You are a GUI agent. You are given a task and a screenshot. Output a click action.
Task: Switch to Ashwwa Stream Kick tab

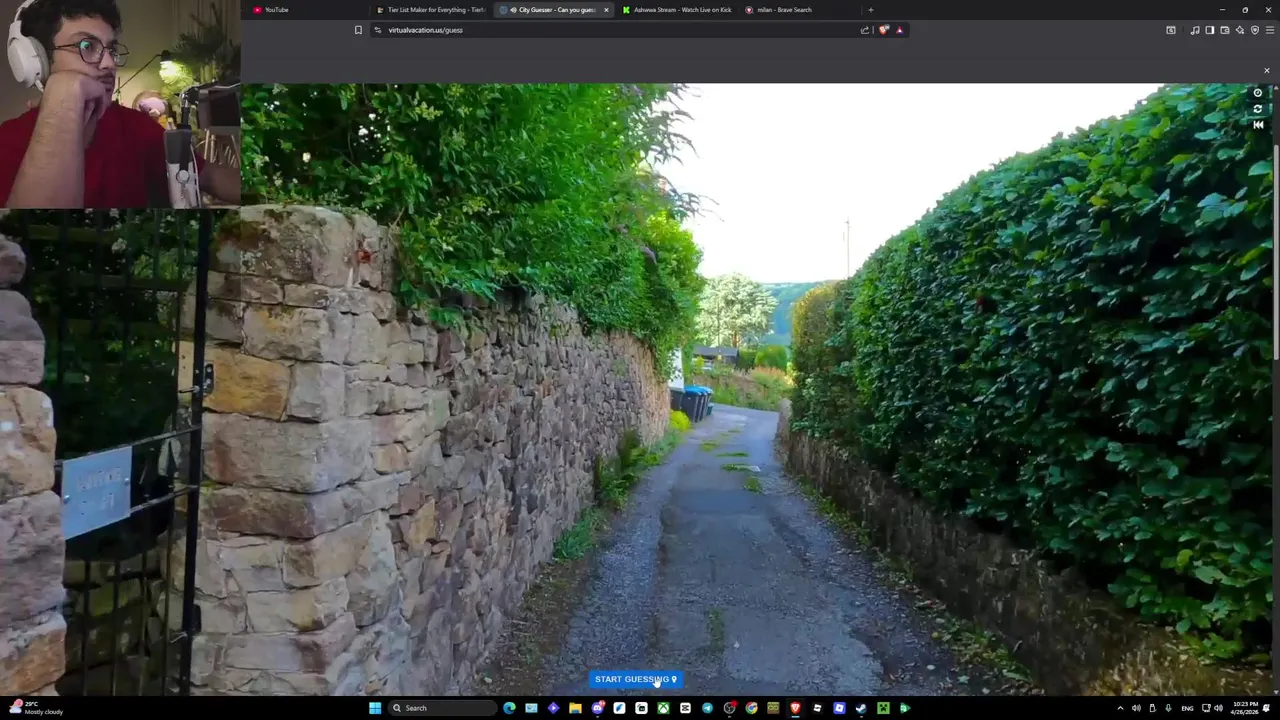pos(676,10)
